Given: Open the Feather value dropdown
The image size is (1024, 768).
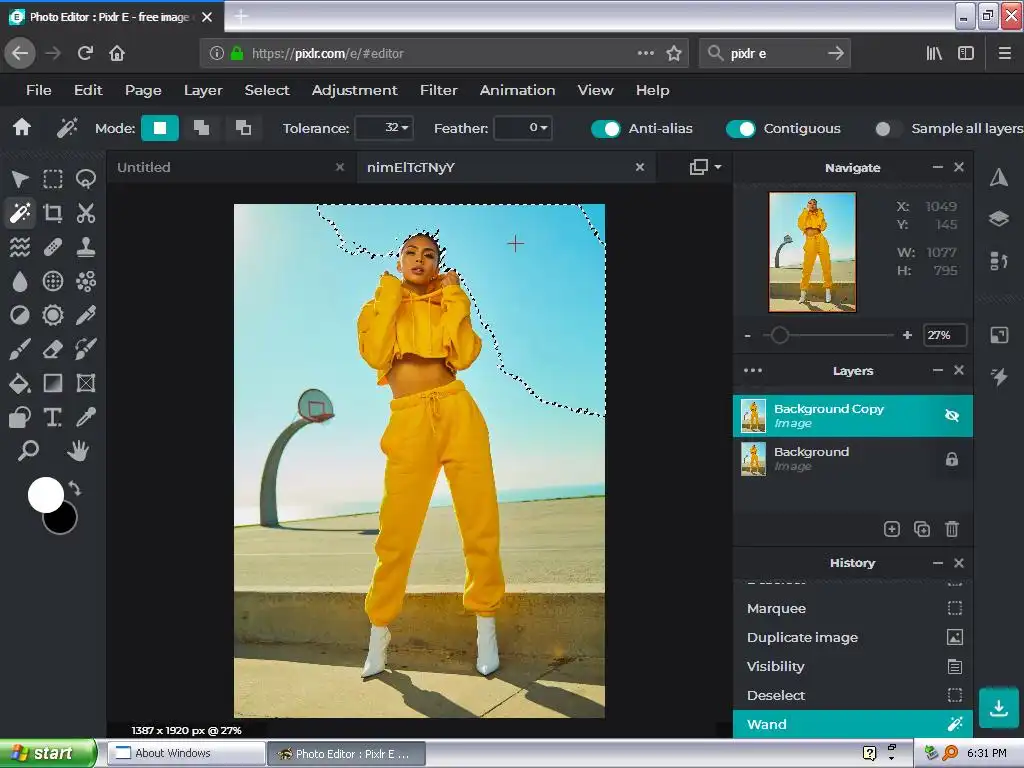Looking at the screenshot, I should (523, 128).
